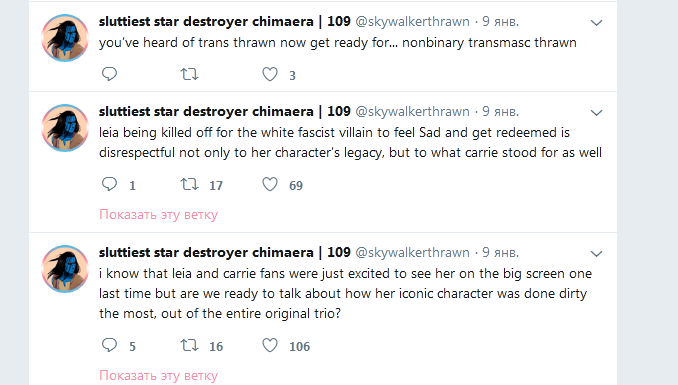Open @skywalkerthrawn handle on first tweet
Screen dimensions: 678x385
[x=412, y=22]
